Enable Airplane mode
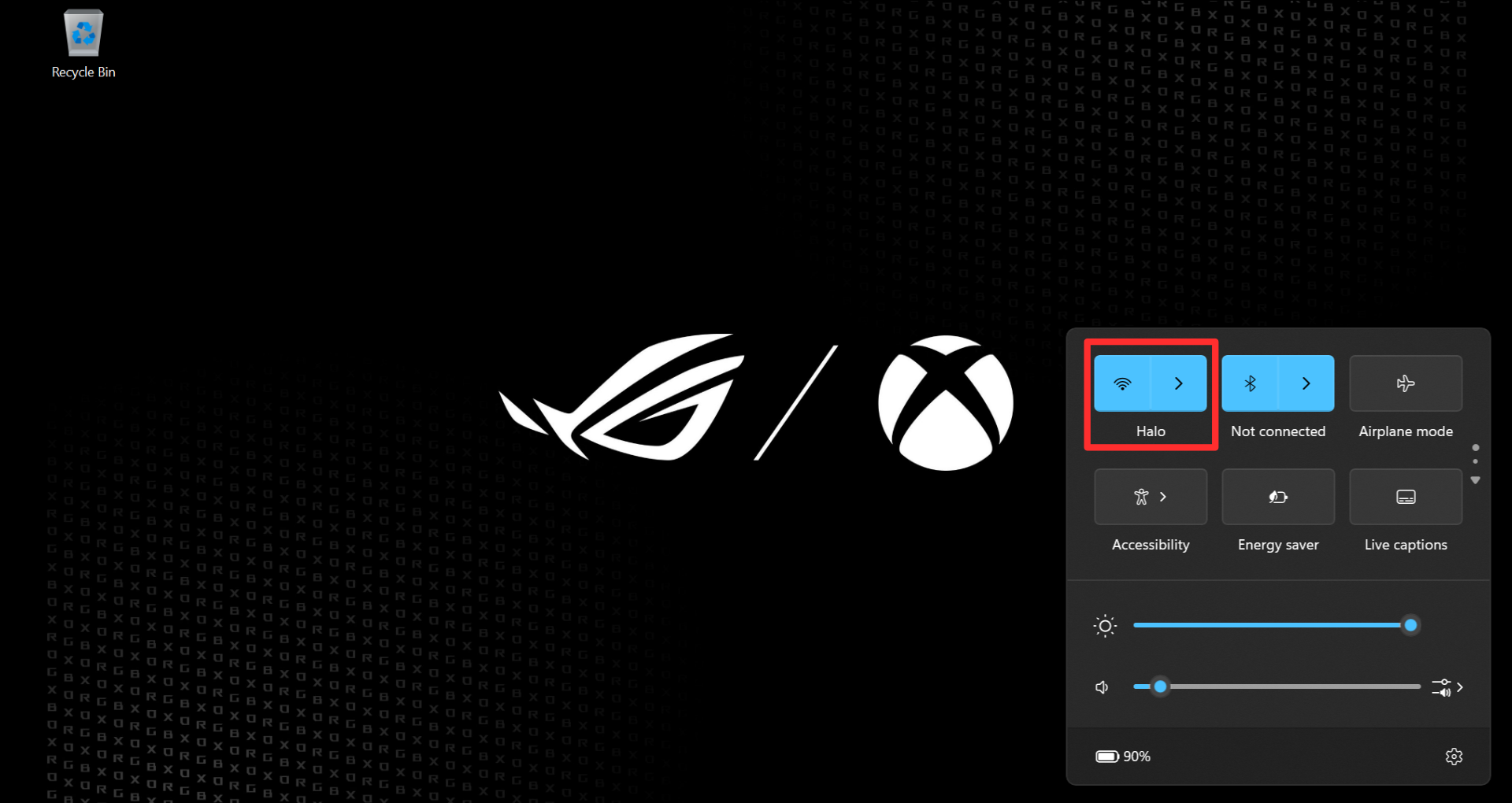This screenshot has width=1512, height=803. point(1405,383)
